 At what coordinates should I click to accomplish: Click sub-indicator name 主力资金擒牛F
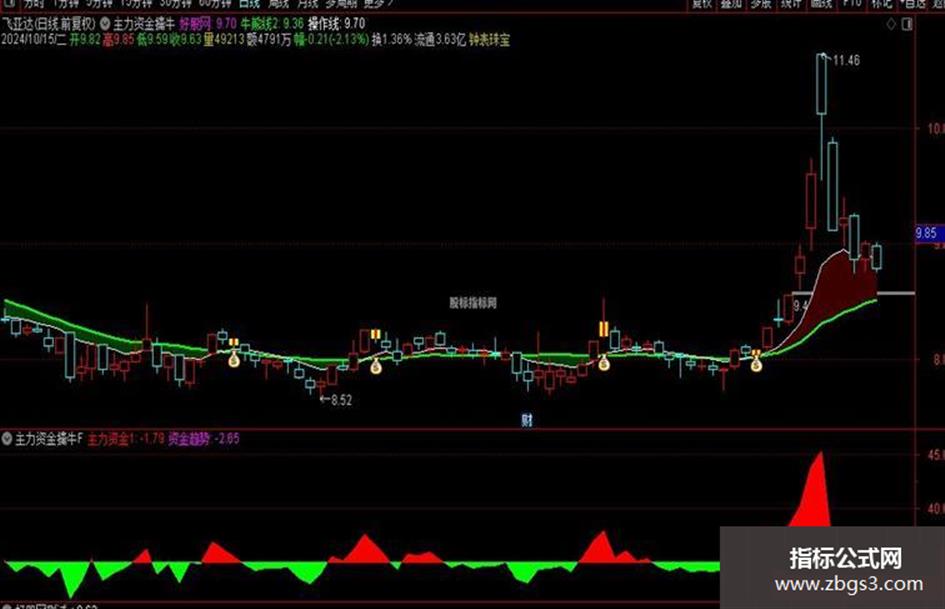point(49,439)
